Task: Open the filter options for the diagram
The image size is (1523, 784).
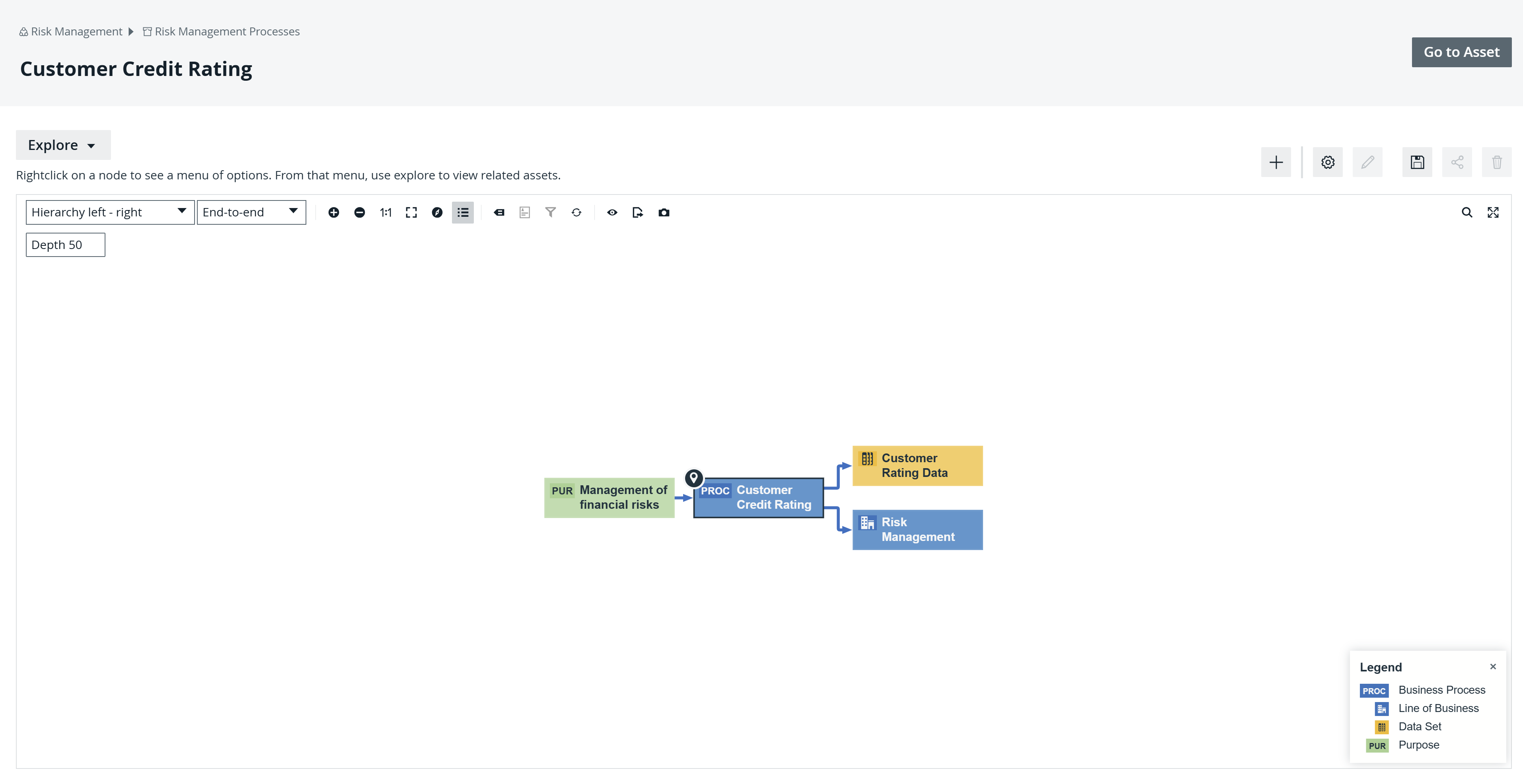Action: click(550, 212)
